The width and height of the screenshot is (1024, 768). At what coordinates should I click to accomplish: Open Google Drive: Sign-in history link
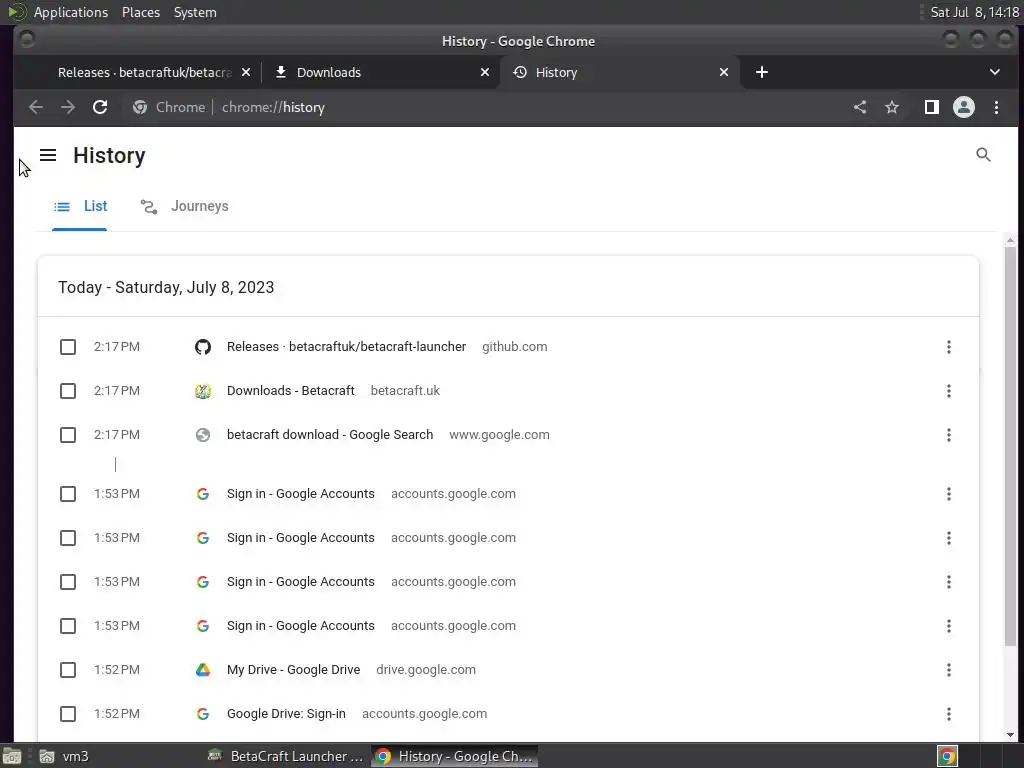pyautogui.click(x=286, y=714)
